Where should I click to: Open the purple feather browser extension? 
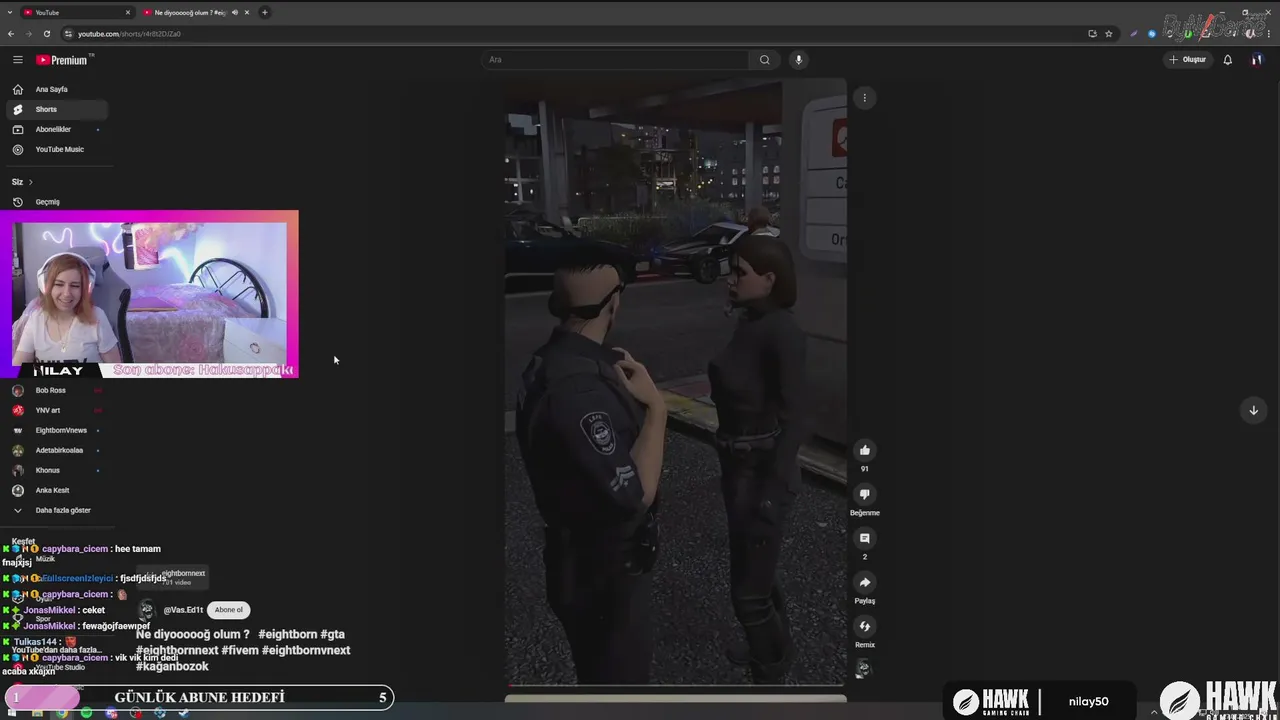point(1134,34)
